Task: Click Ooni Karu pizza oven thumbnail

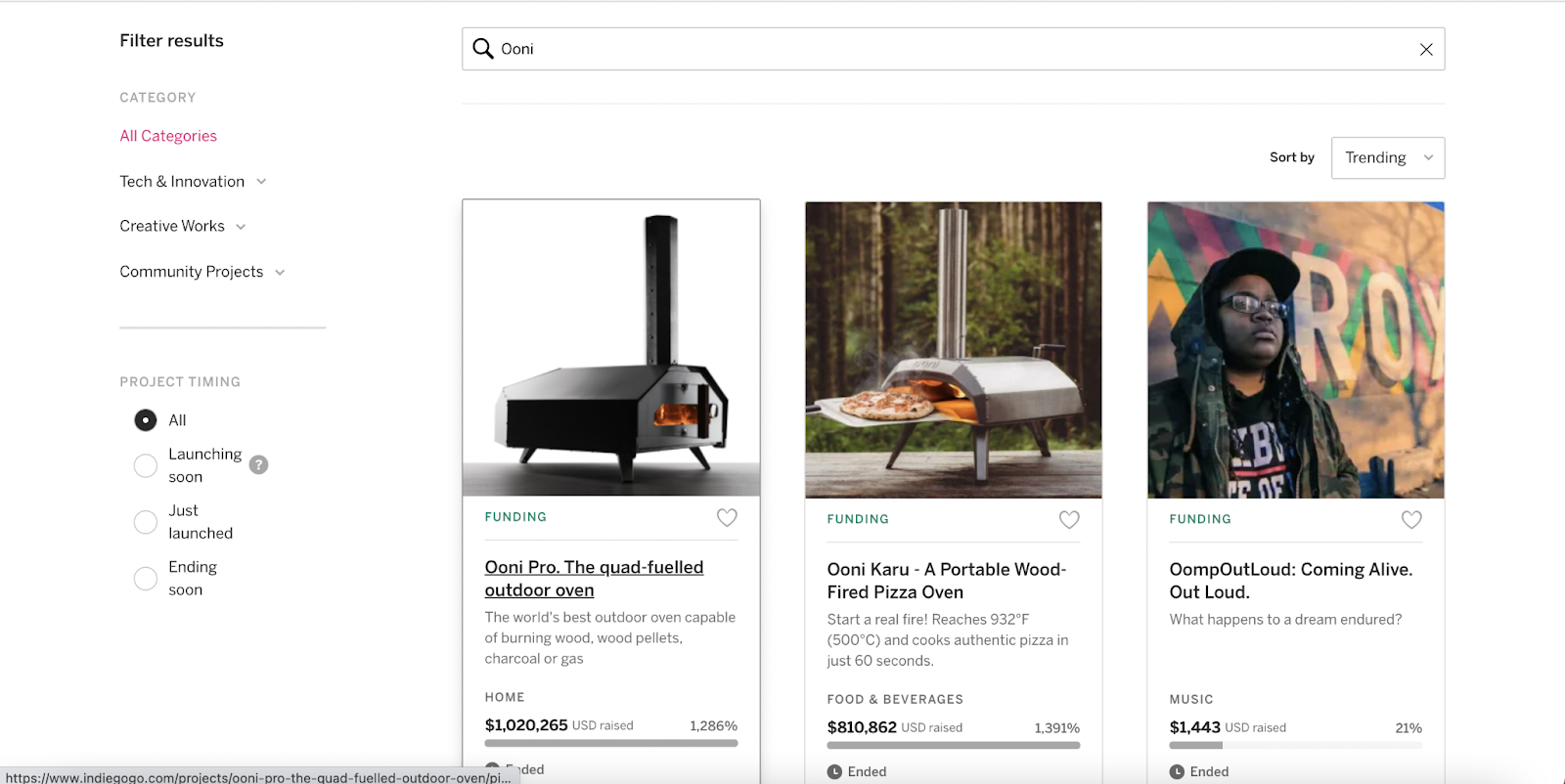Action: (x=954, y=350)
